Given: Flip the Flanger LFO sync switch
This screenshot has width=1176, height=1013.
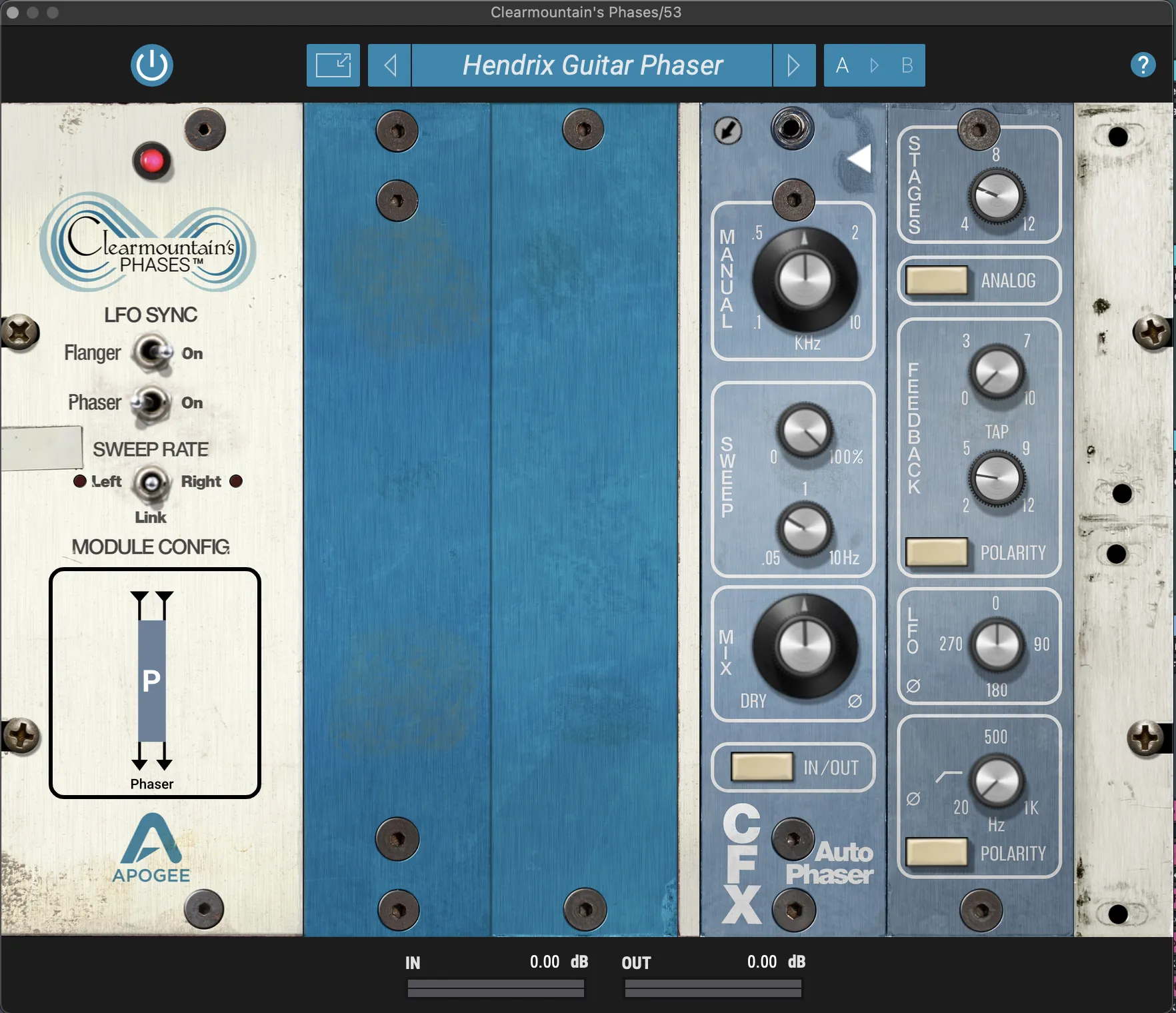Looking at the screenshot, I should coord(153,353).
